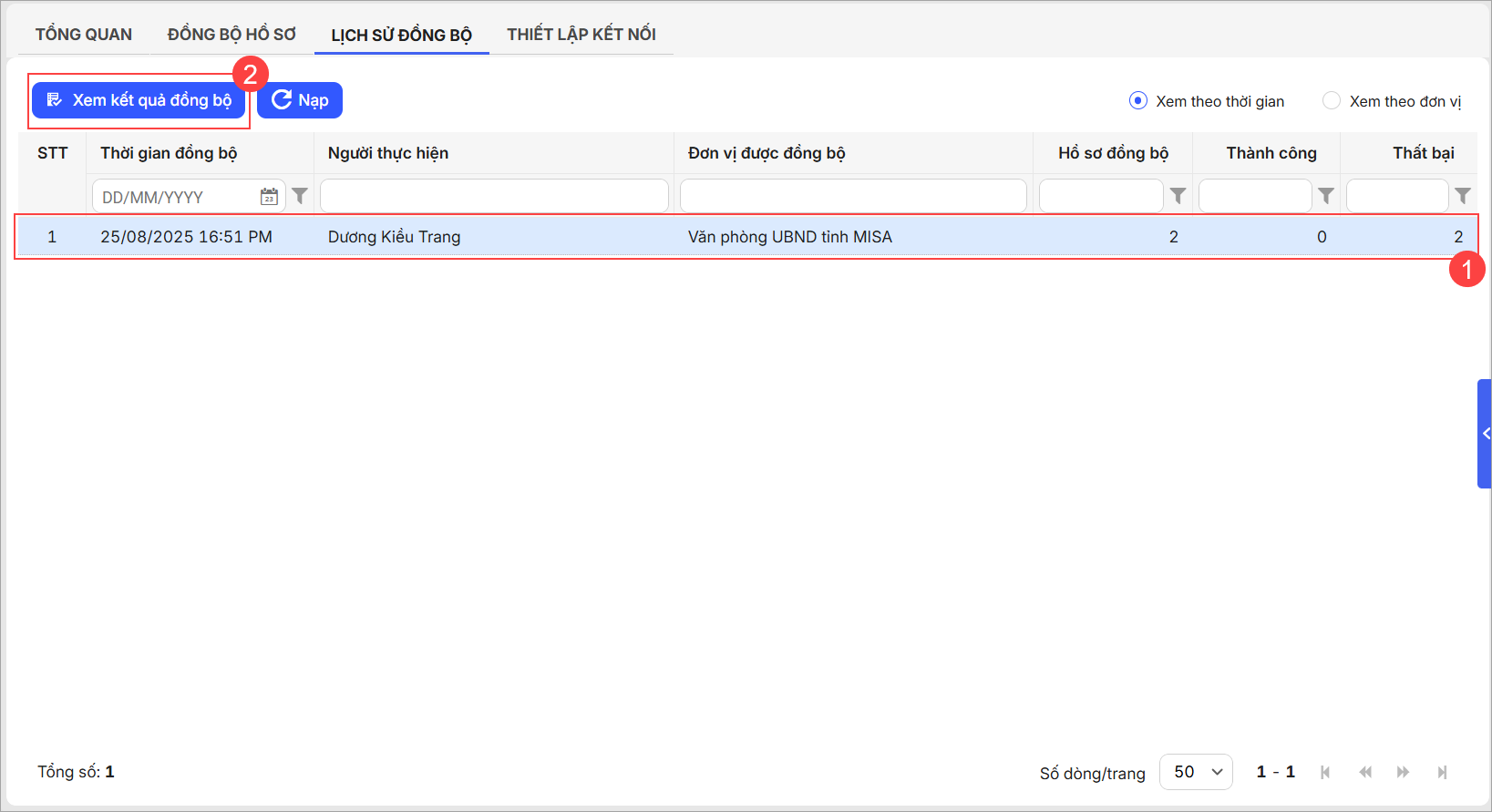Click filter icon for Thành công column
Image resolution: width=1492 pixels, height=812 pixels.
pos(1326,196)
